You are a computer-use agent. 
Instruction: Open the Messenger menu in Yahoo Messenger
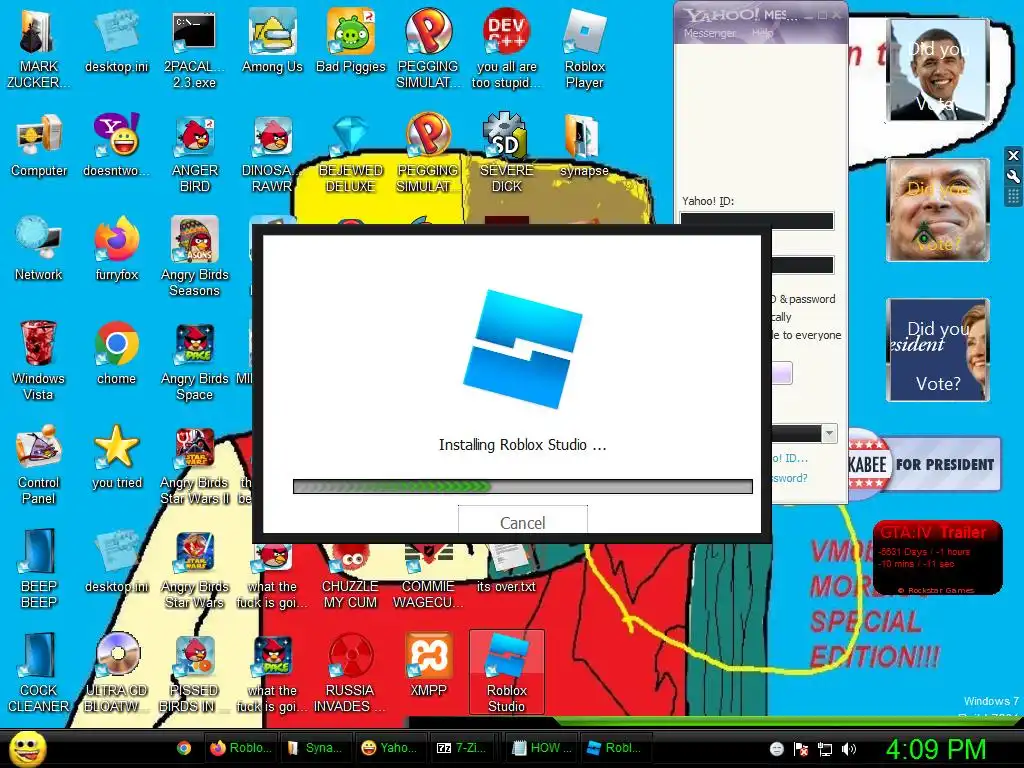(x=709, y=33)
